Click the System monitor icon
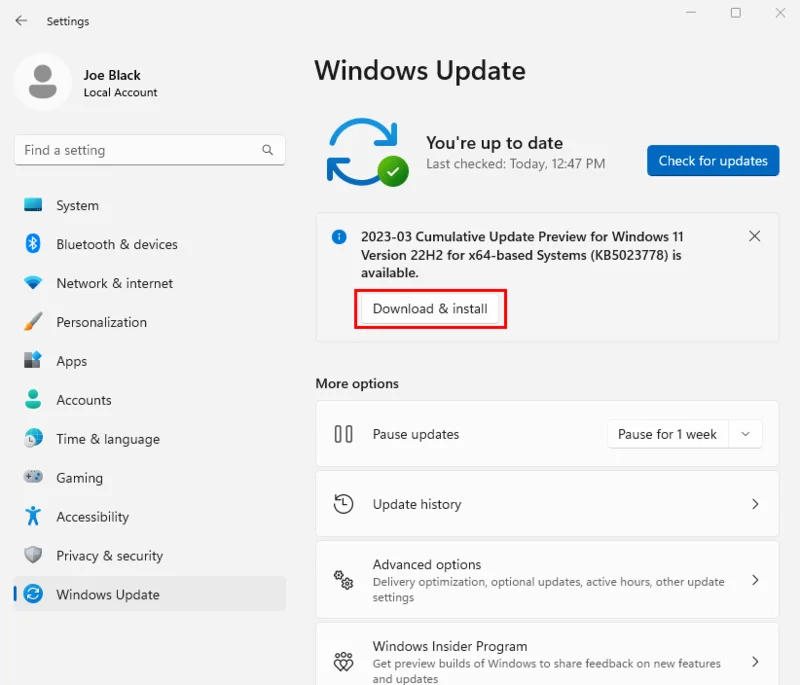 pos(33,205)
